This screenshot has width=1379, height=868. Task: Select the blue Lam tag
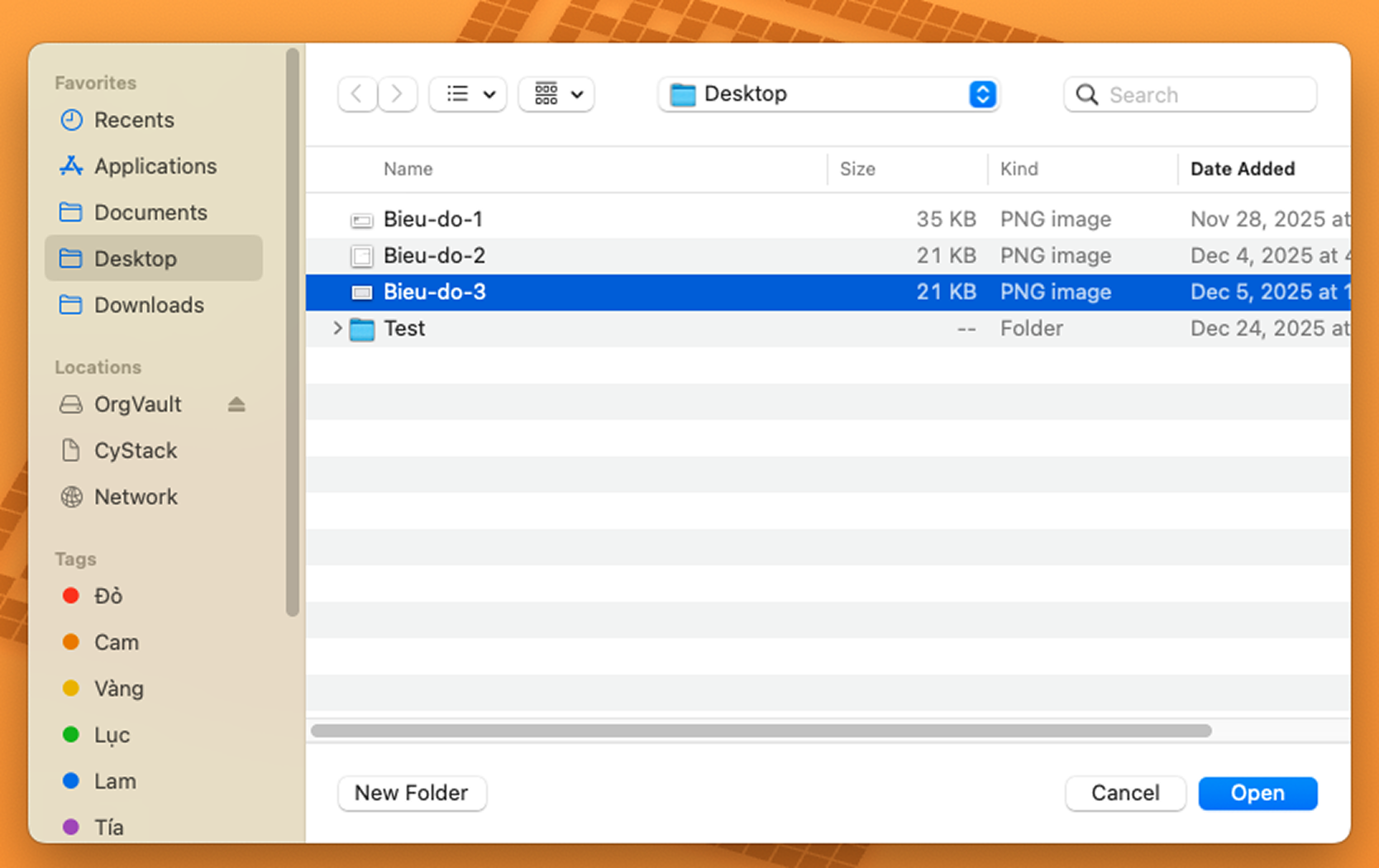(x=154, y=781)
